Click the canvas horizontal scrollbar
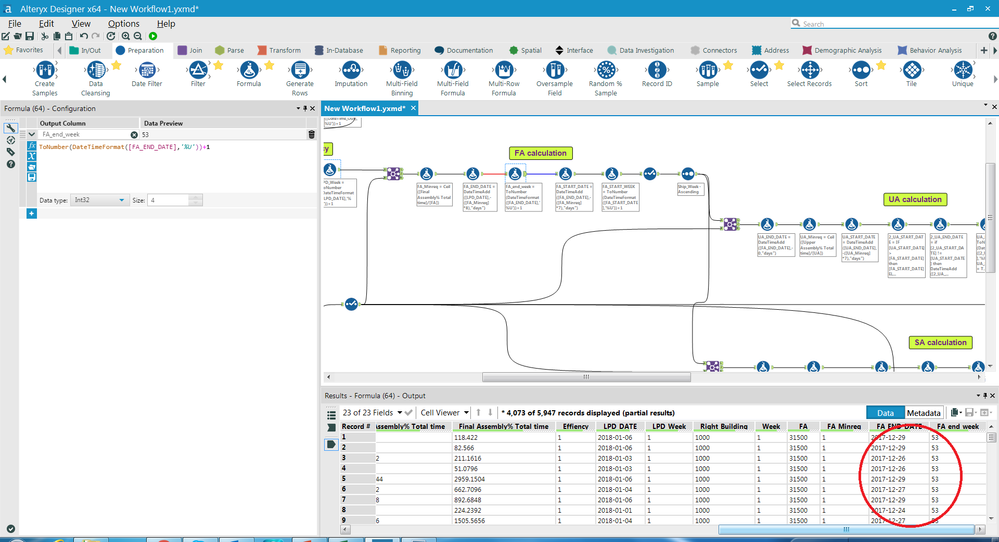Image resolution: width=999 pixels, height=542 pixels. [x=586, y=377]
